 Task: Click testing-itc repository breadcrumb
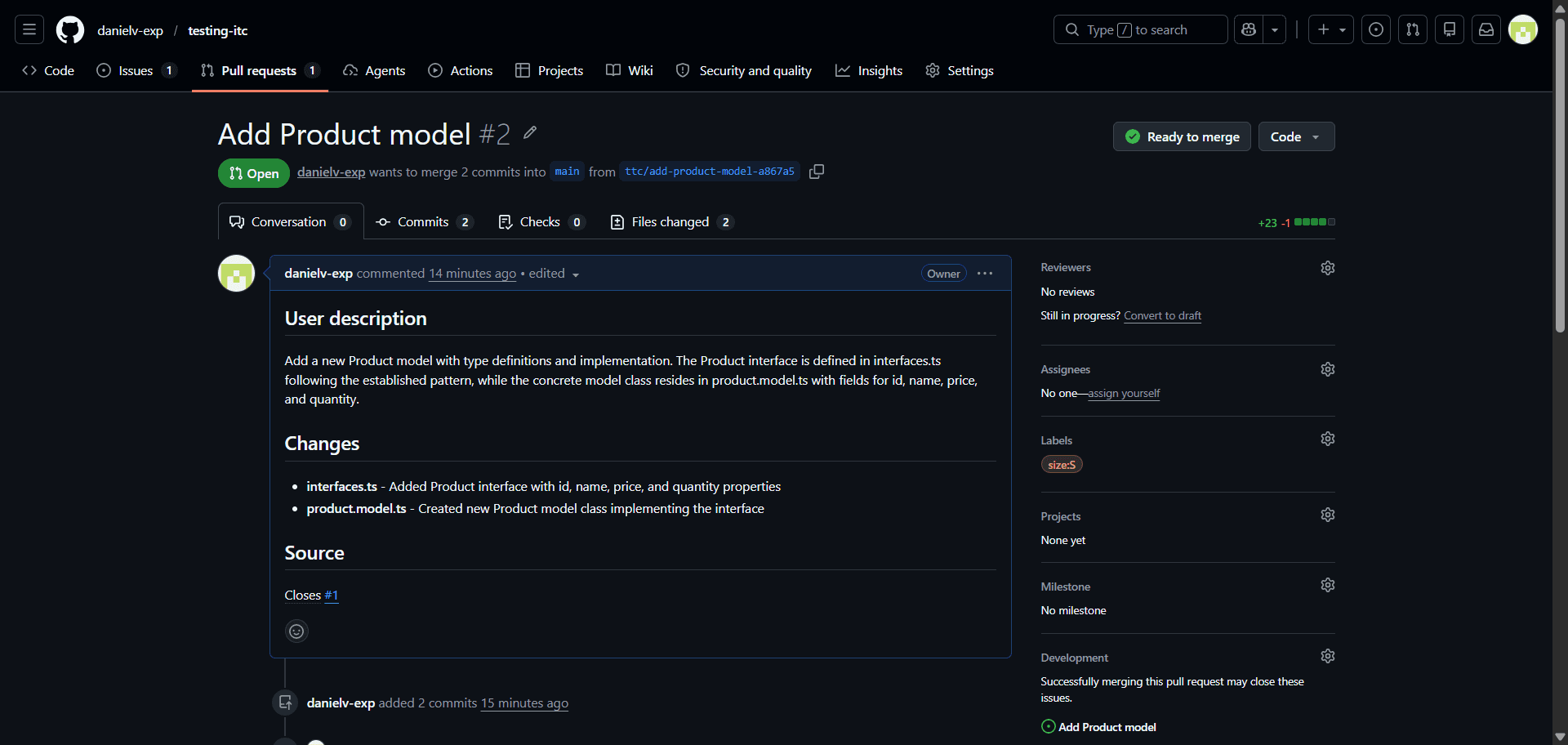217,30
